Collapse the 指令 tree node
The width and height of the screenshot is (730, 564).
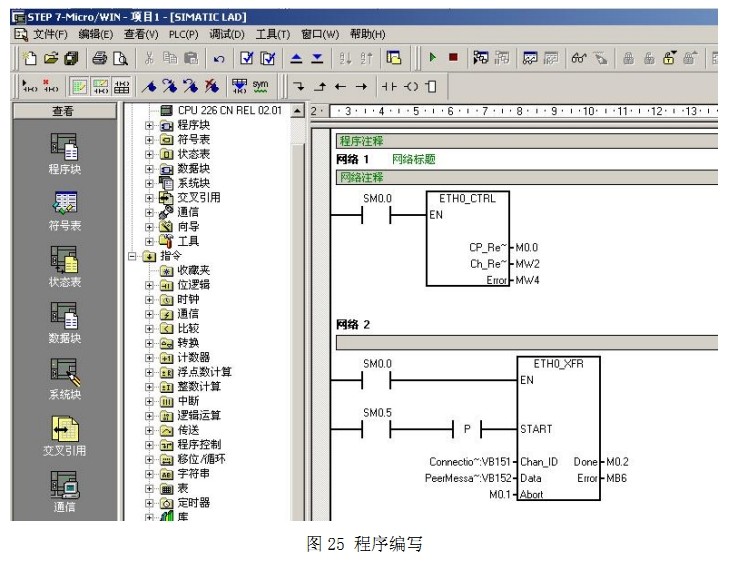(x=132, y=256)
